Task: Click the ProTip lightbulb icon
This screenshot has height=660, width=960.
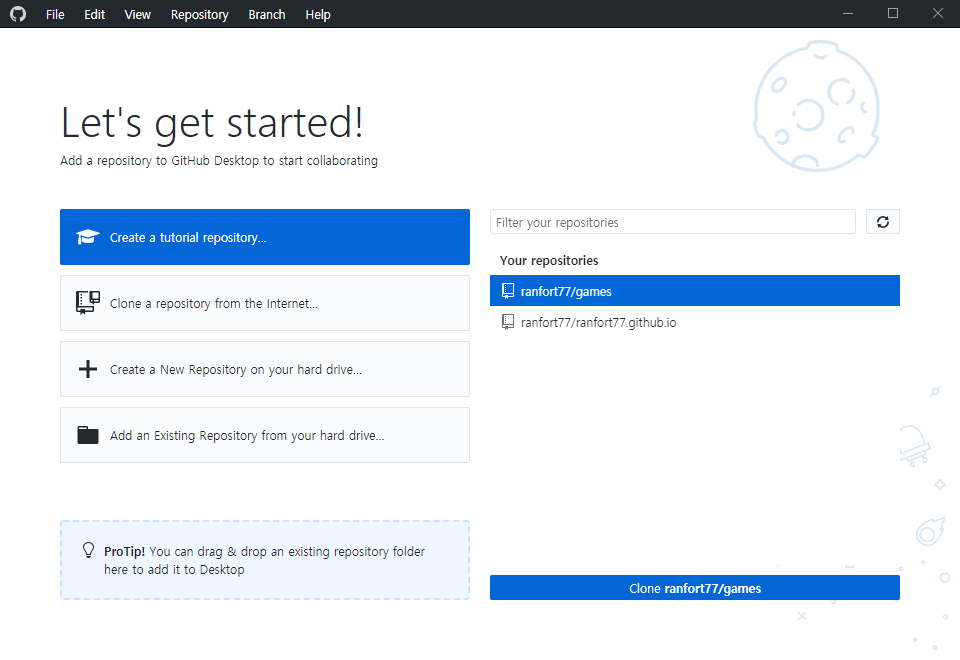Action: click(88, 550)
